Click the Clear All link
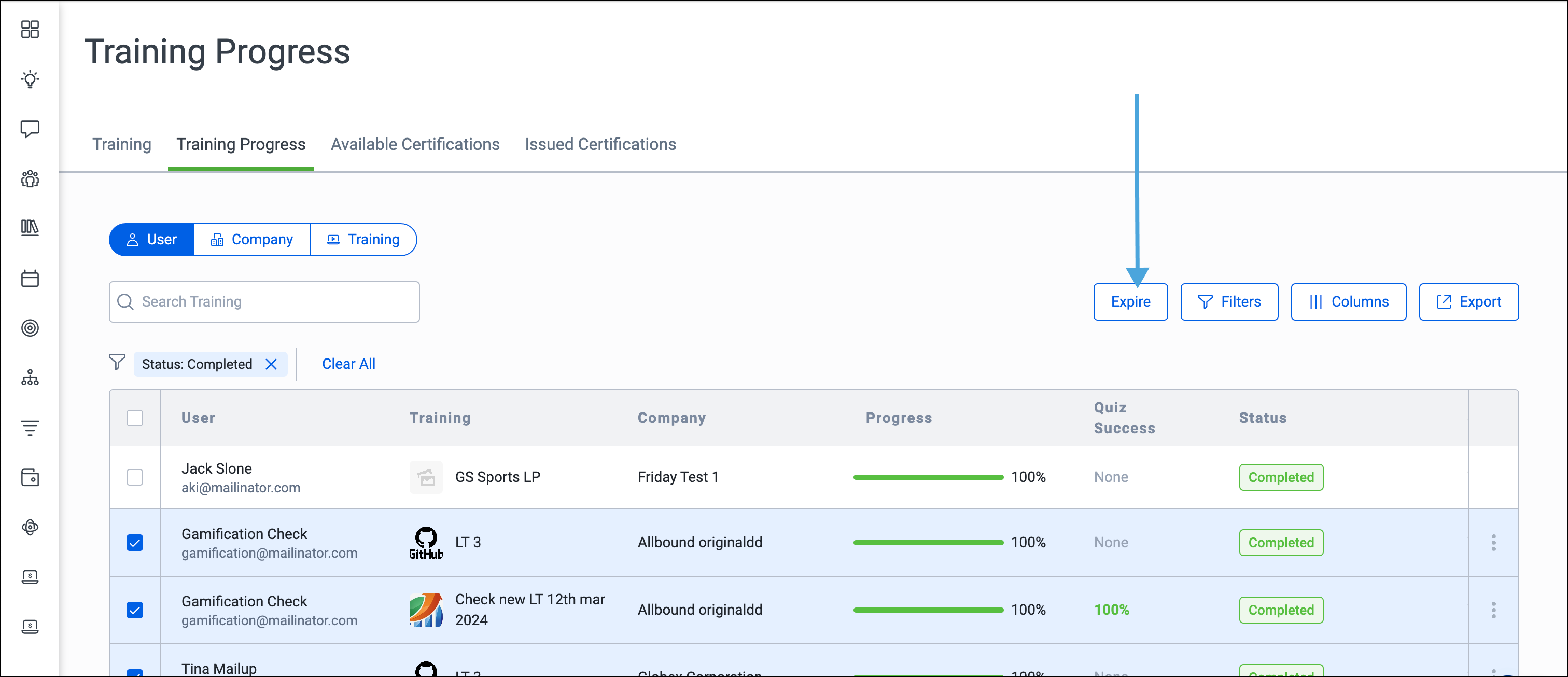 348,364
